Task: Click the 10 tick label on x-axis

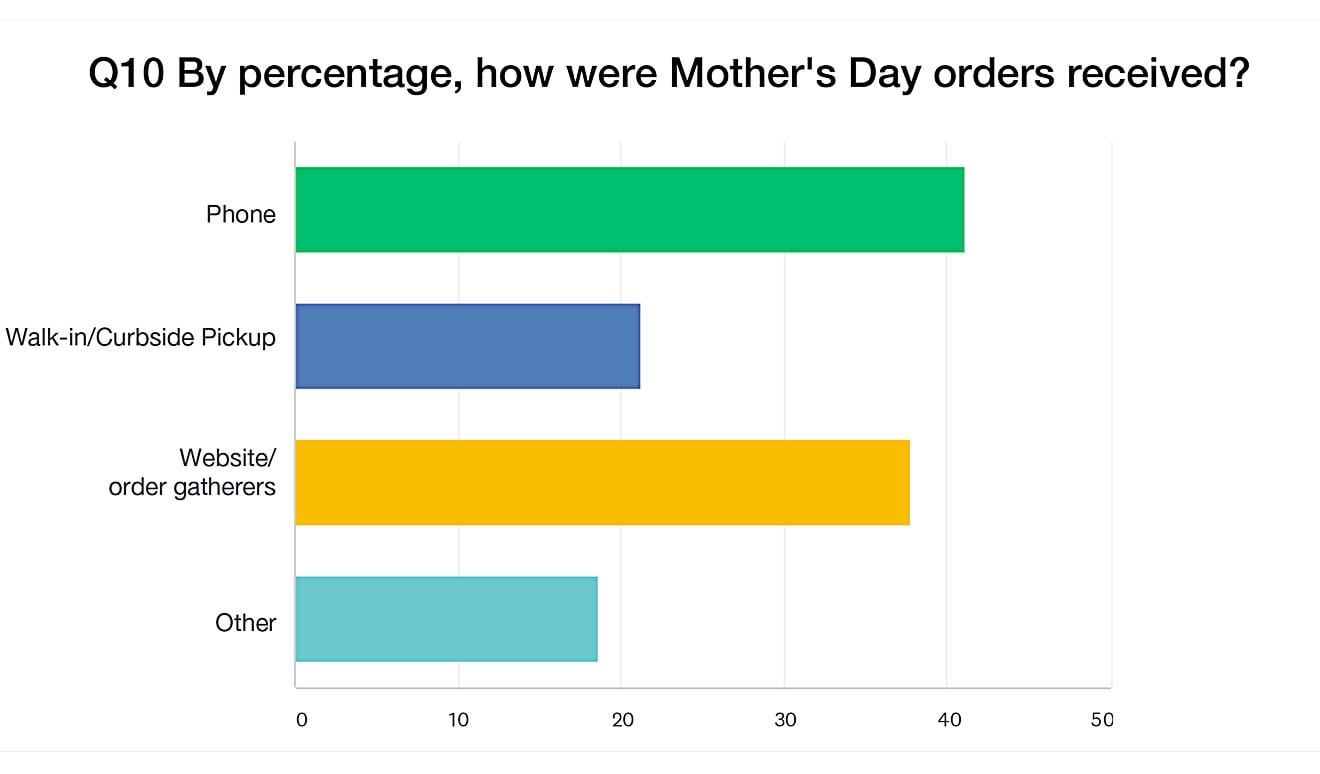Action: coord(458,720)
